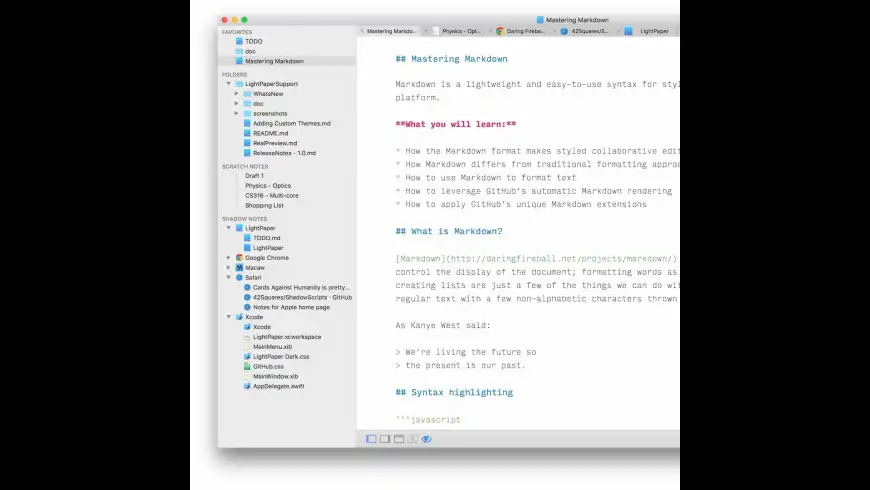The height and width of the screenshot is (490, 870).
Task: Click the document icon in the window title
Action: 540,20
